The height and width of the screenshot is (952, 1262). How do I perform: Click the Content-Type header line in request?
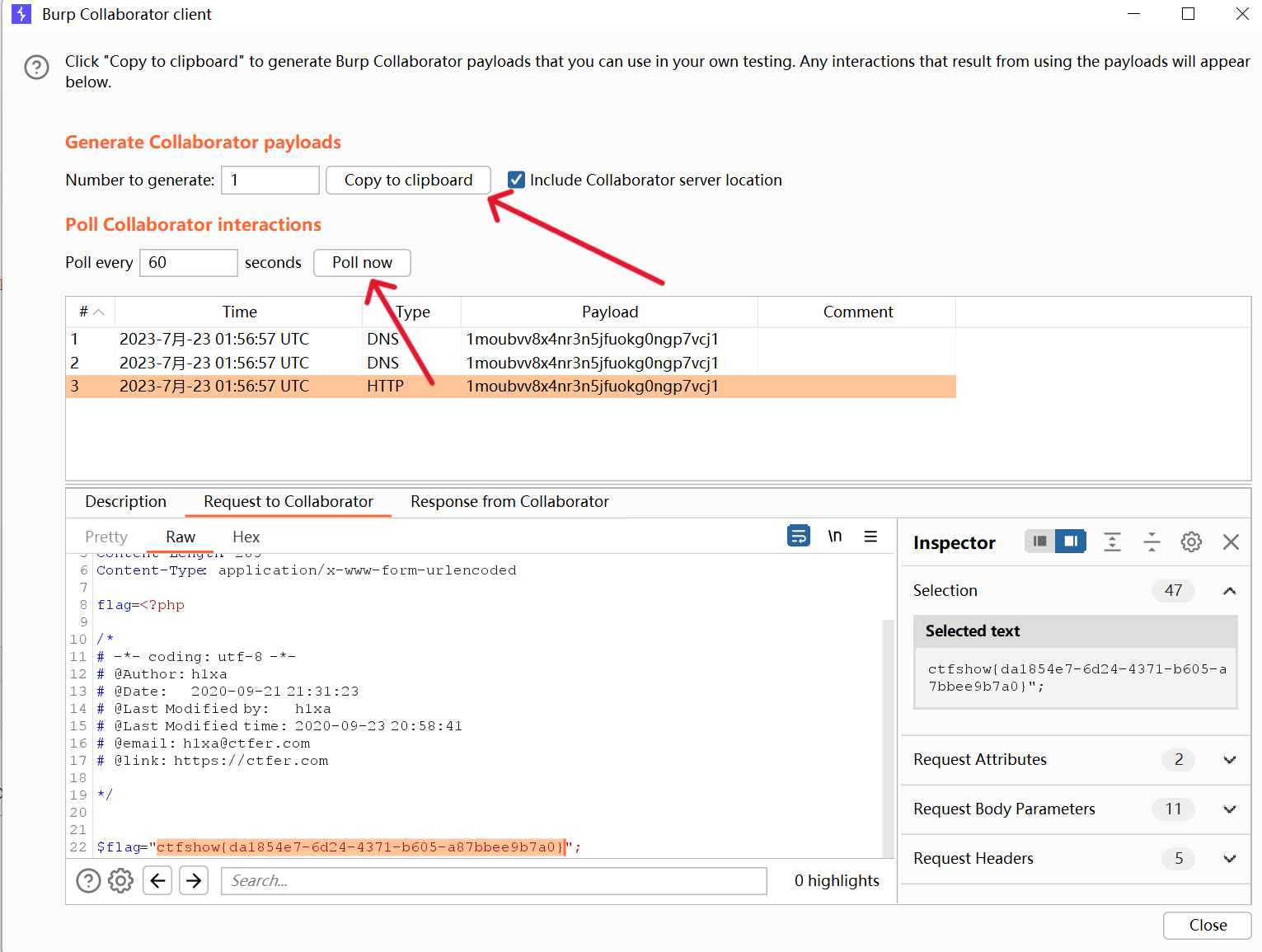tap(306, 570)
